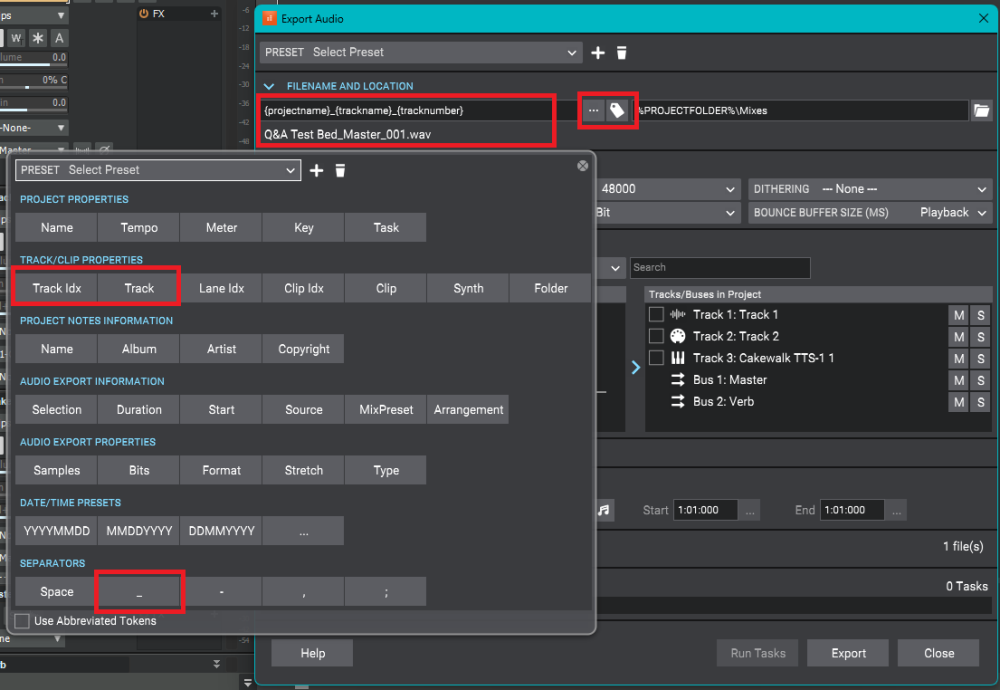Open End time ellipsis picker
Image resolution: width=1000 pixels, height=690 pixels.
[896, 510]
